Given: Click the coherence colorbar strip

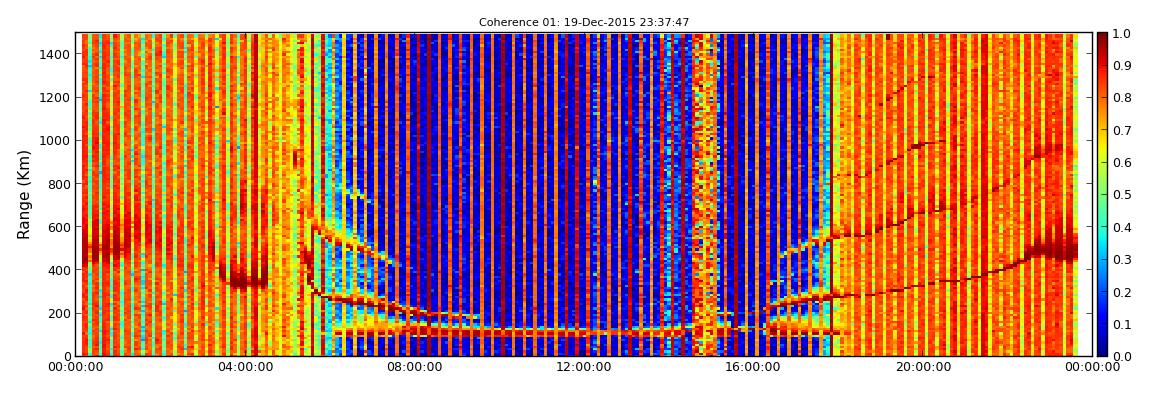Looking at the screenshot, I should point(1102,194).
